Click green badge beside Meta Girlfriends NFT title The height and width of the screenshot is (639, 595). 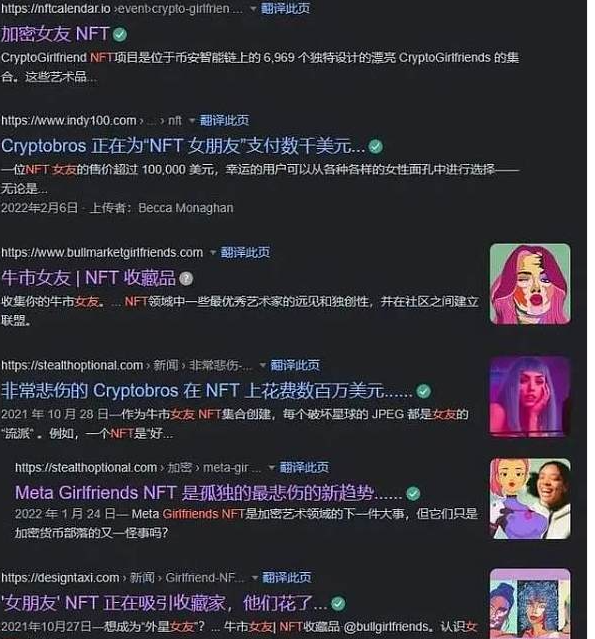click(413, 494)
